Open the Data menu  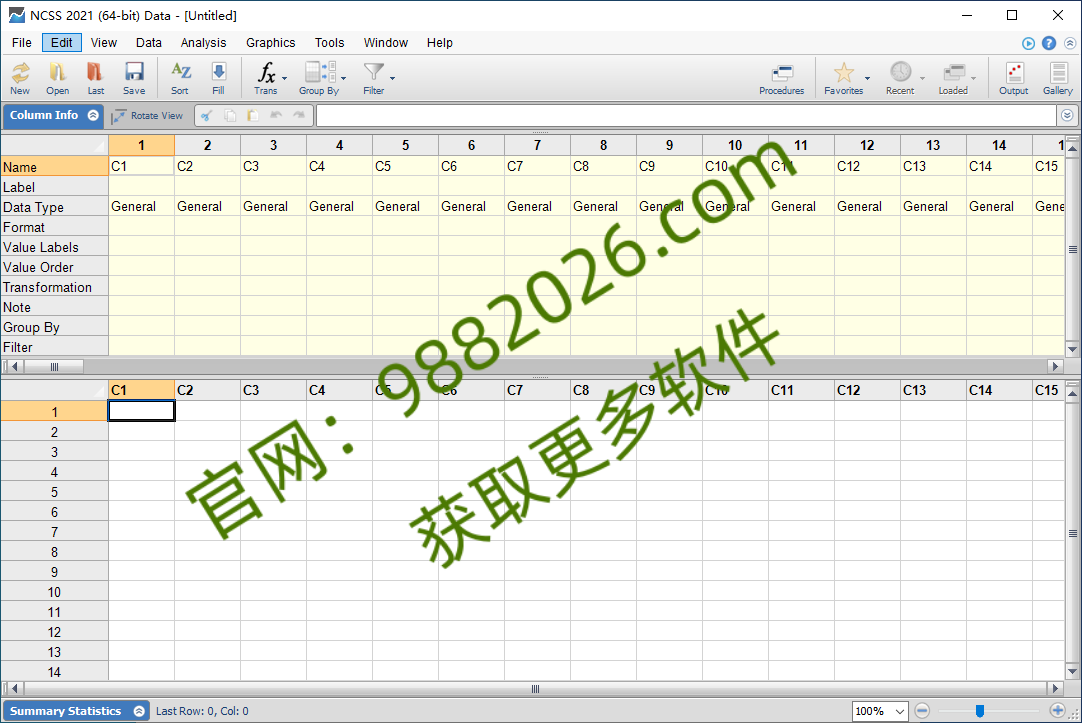coord(148,43)
